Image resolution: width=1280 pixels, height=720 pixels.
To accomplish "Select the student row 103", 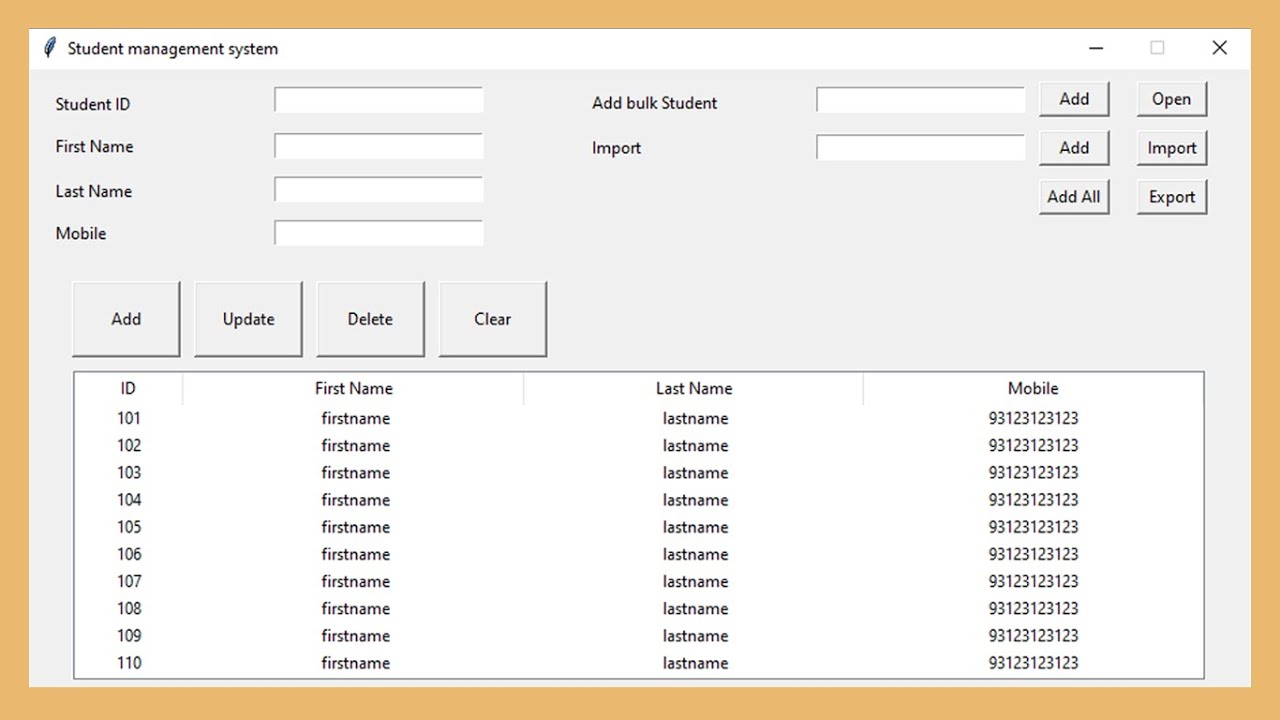I will 639,472.
